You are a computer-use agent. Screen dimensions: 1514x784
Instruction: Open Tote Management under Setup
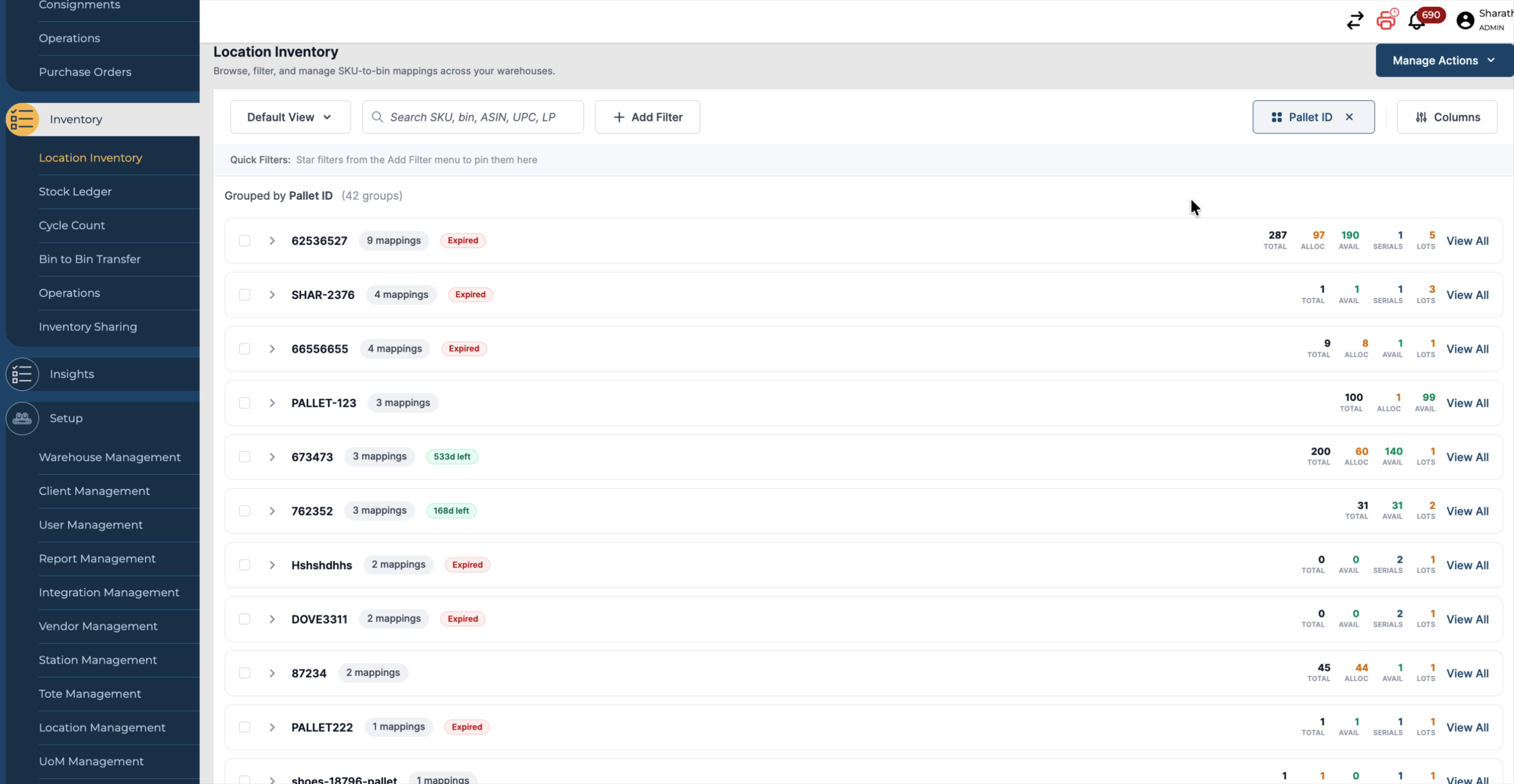(x=90, y=694)
